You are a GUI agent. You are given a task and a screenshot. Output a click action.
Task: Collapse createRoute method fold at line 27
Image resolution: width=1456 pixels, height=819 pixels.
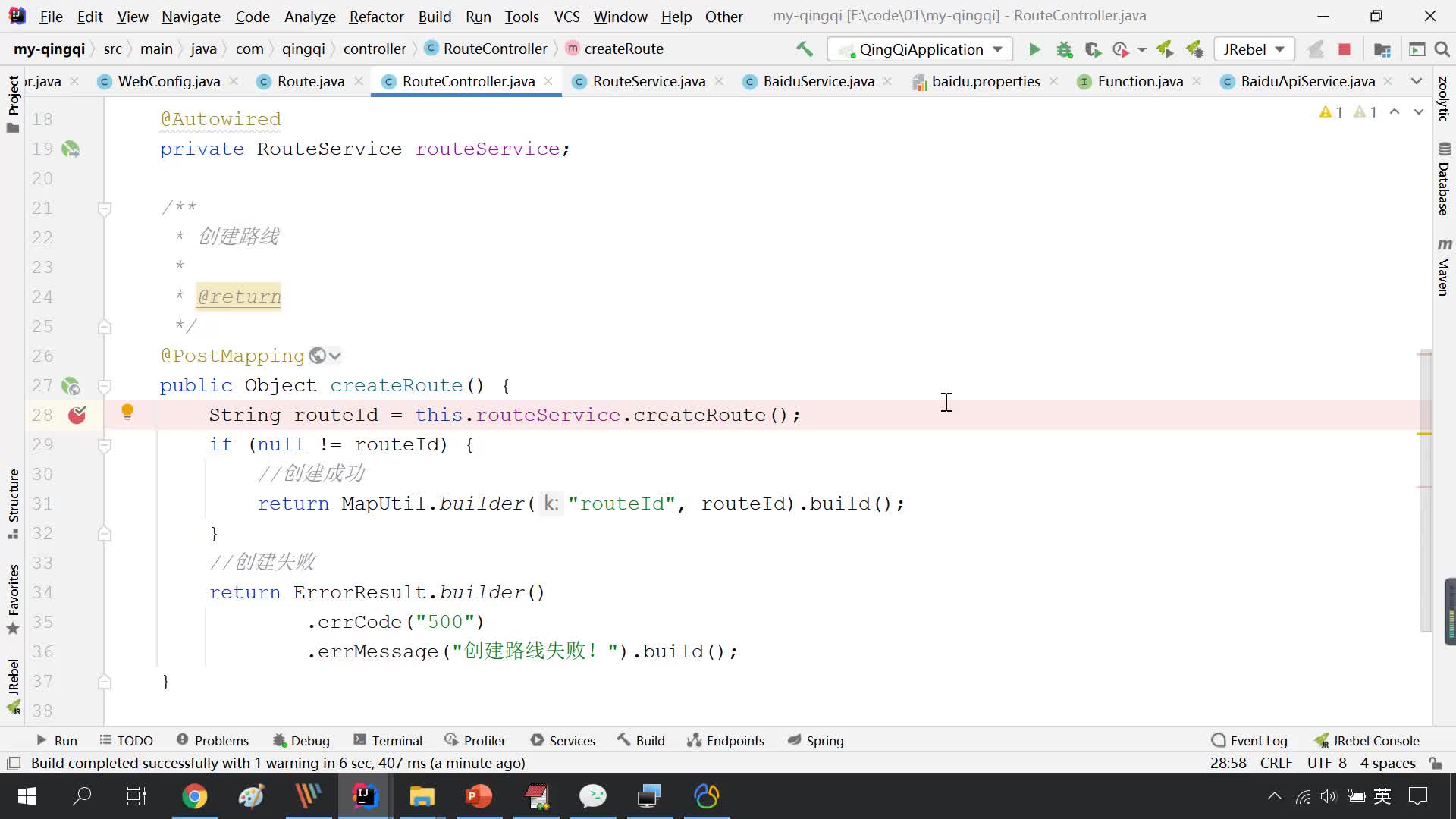point(105,385)
